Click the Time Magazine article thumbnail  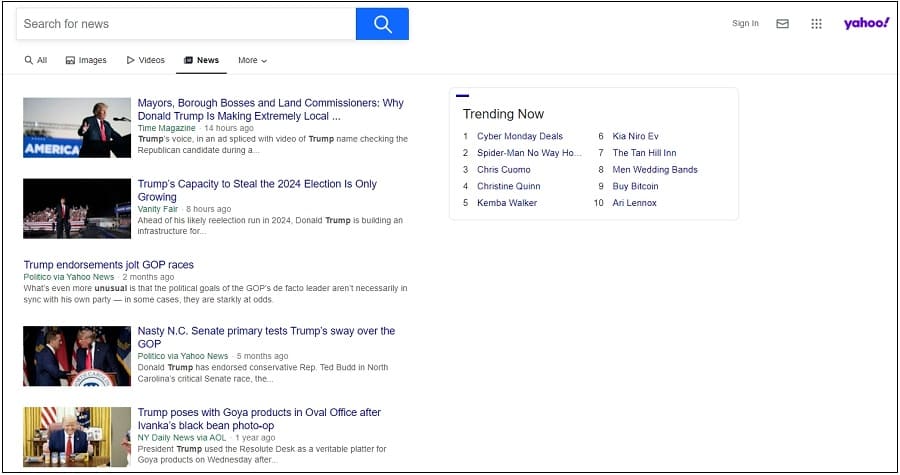(x=77, y=127)
